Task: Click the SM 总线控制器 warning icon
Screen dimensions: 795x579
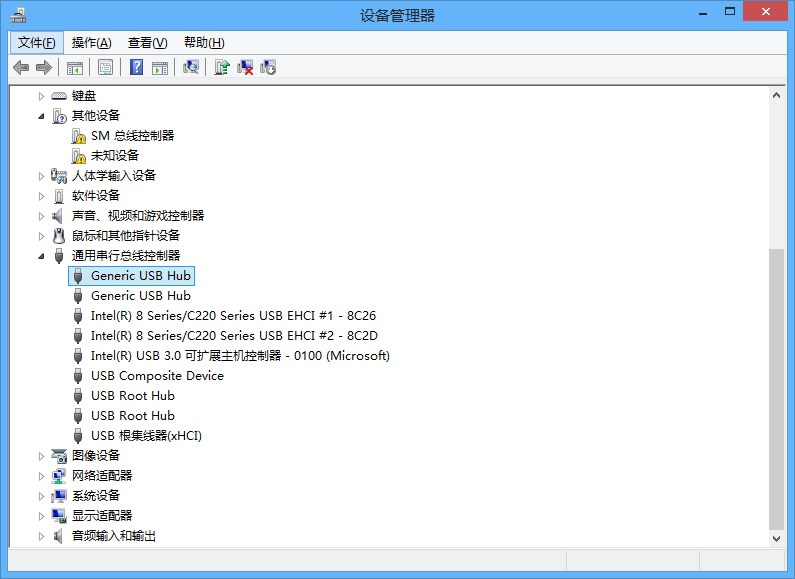Action: (x=78, y=136)
